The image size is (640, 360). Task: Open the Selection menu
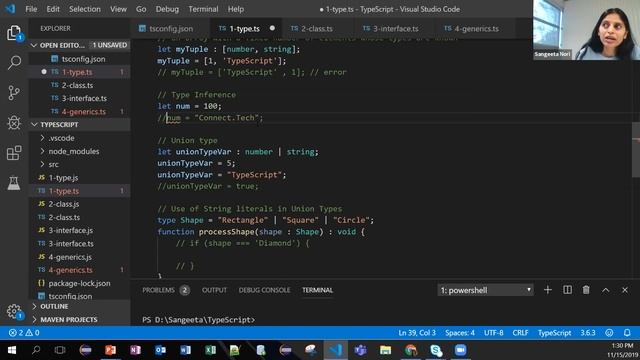[x=84, y=9]
